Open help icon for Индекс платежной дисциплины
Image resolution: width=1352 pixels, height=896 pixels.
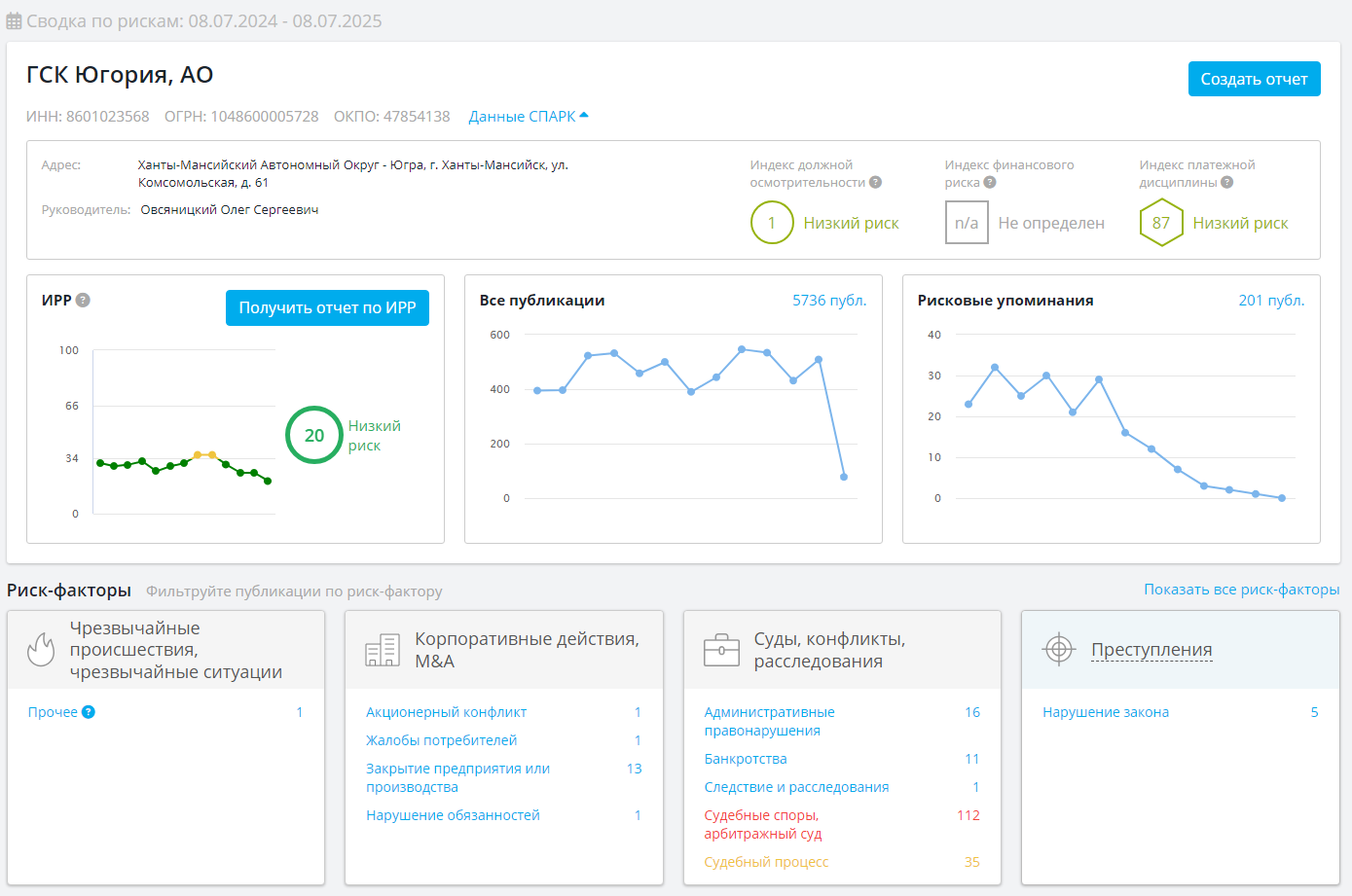[x=1226, y=182]
